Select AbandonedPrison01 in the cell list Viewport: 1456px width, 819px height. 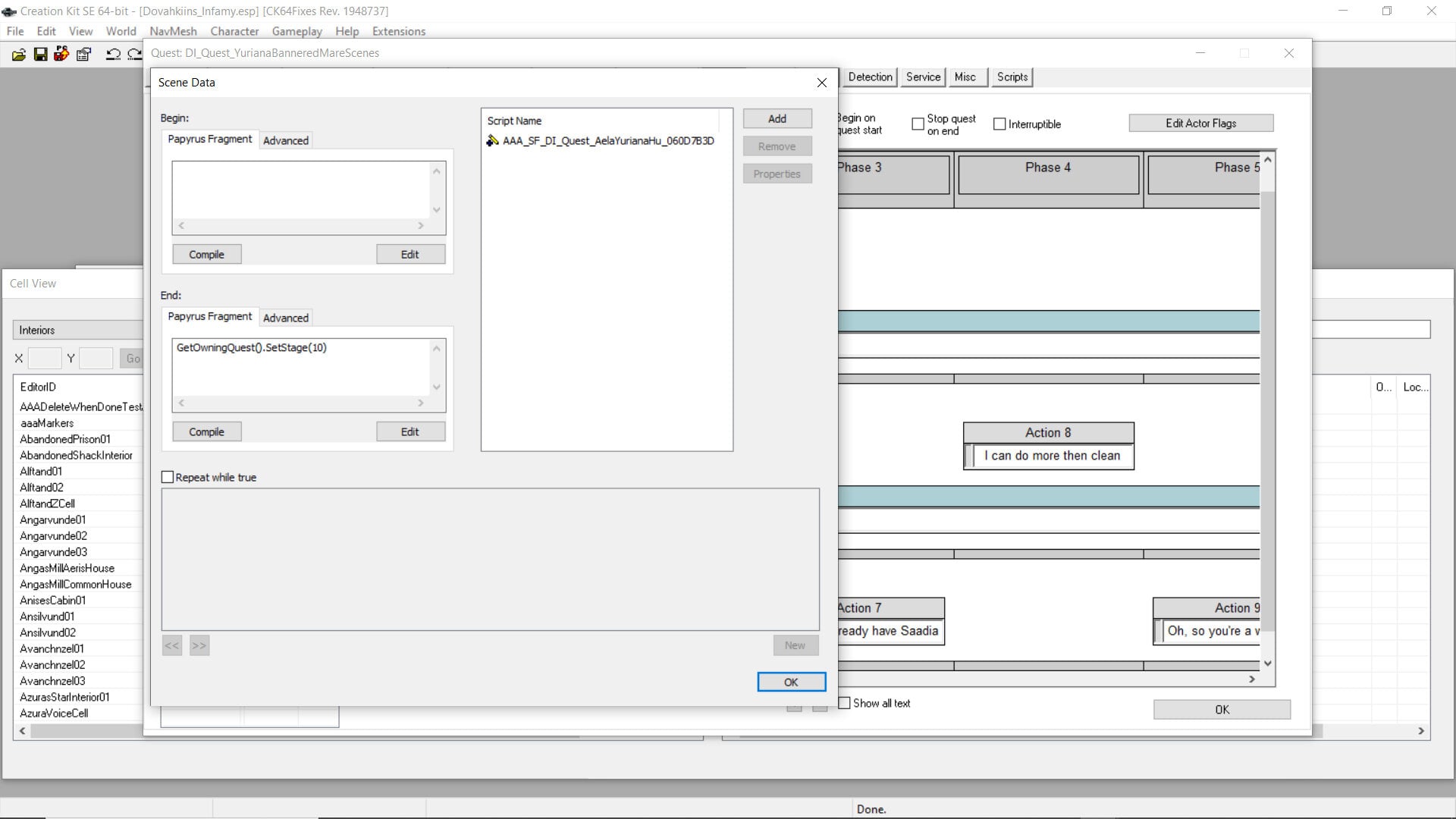(65, 439)
